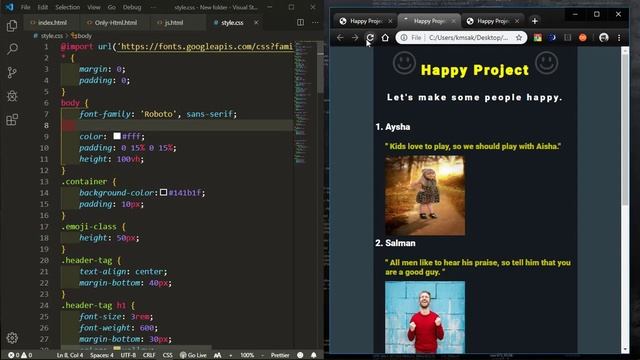Open the Source Control view
640x360 pixels.
[x=12, y=73]
